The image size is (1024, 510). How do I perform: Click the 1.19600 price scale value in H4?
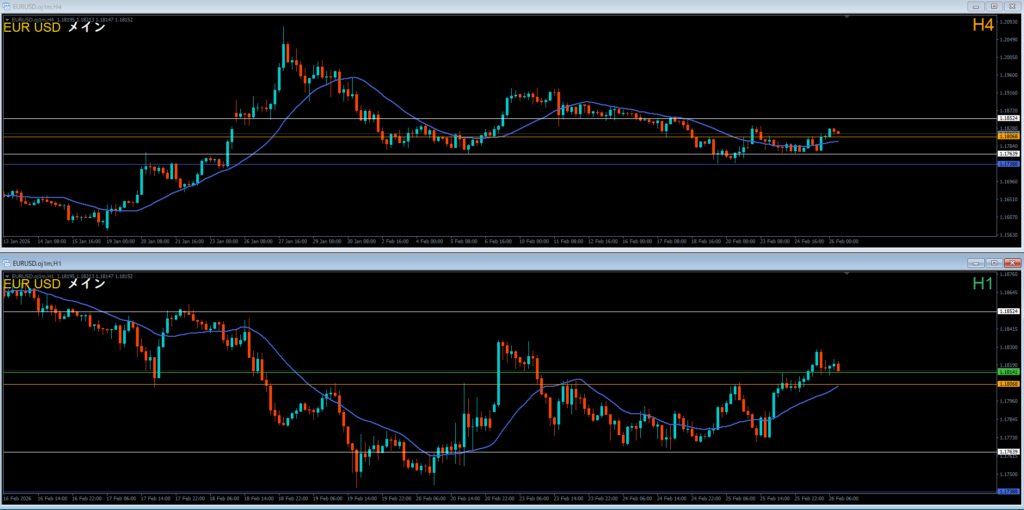pyautogui.click(x=1010, y=74)
